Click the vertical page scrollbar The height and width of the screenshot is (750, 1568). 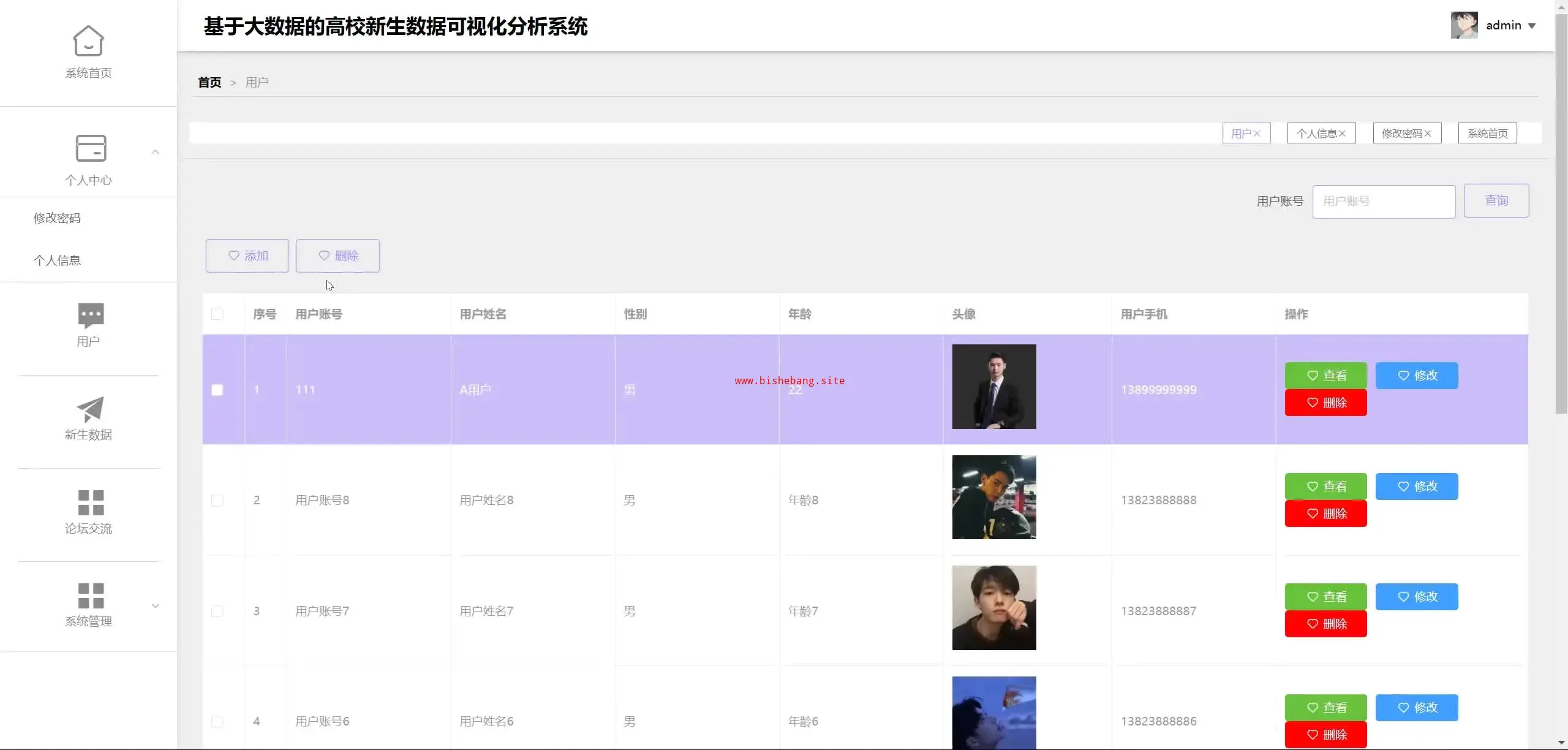[1561, 214]
